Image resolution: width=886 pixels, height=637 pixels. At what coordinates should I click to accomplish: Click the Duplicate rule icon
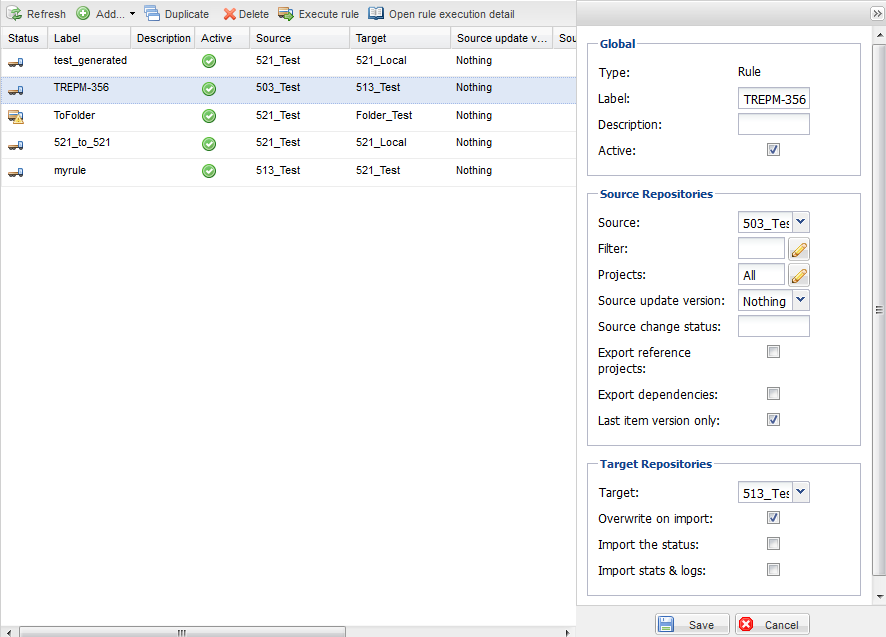coord(152,14)
